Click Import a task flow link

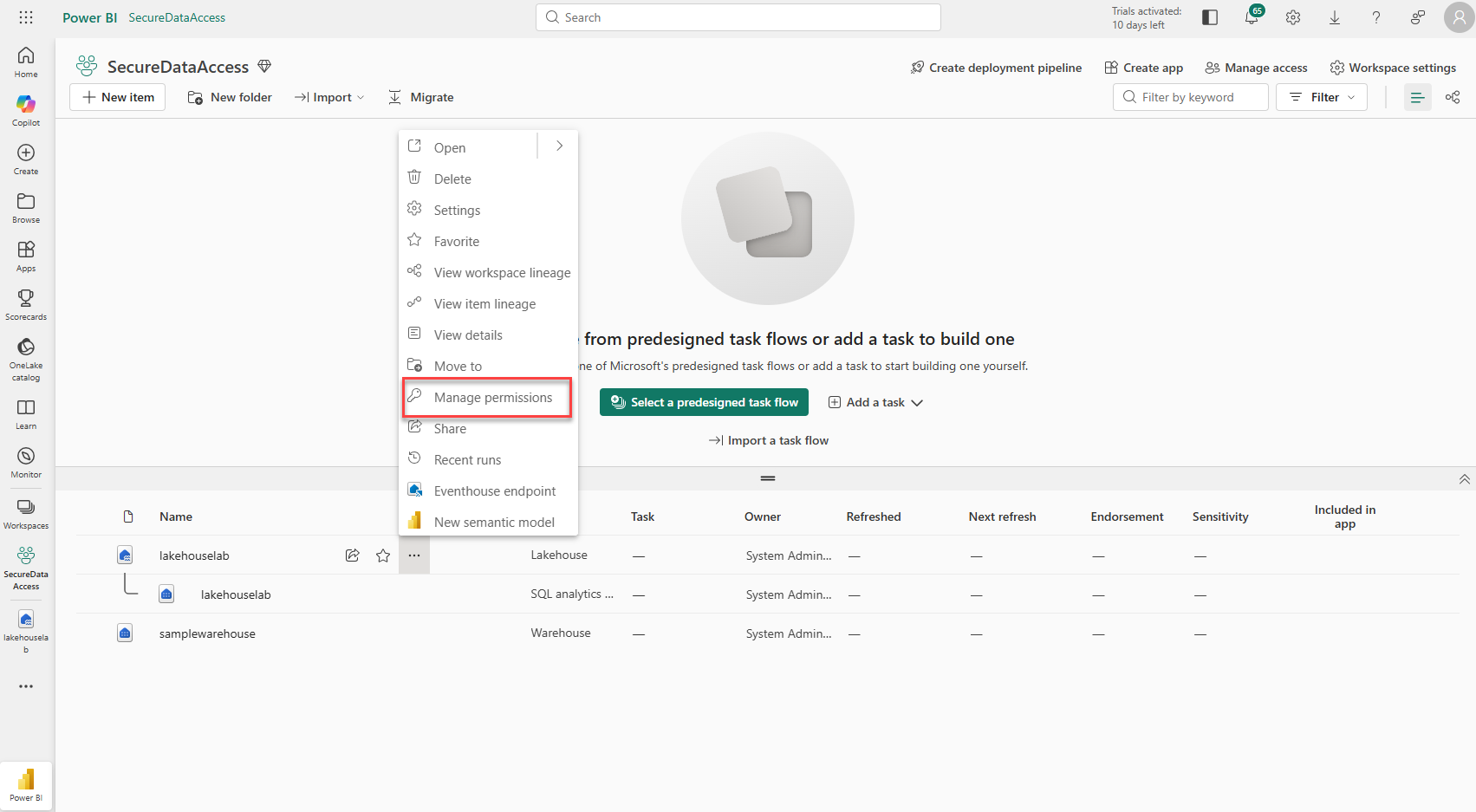(768, 440)
